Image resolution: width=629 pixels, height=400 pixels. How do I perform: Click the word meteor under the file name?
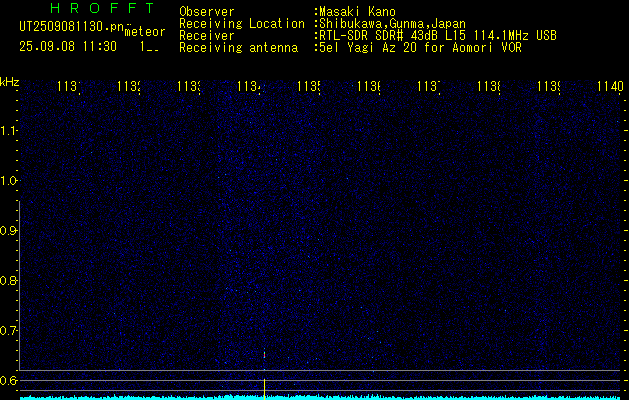(145, 32)
